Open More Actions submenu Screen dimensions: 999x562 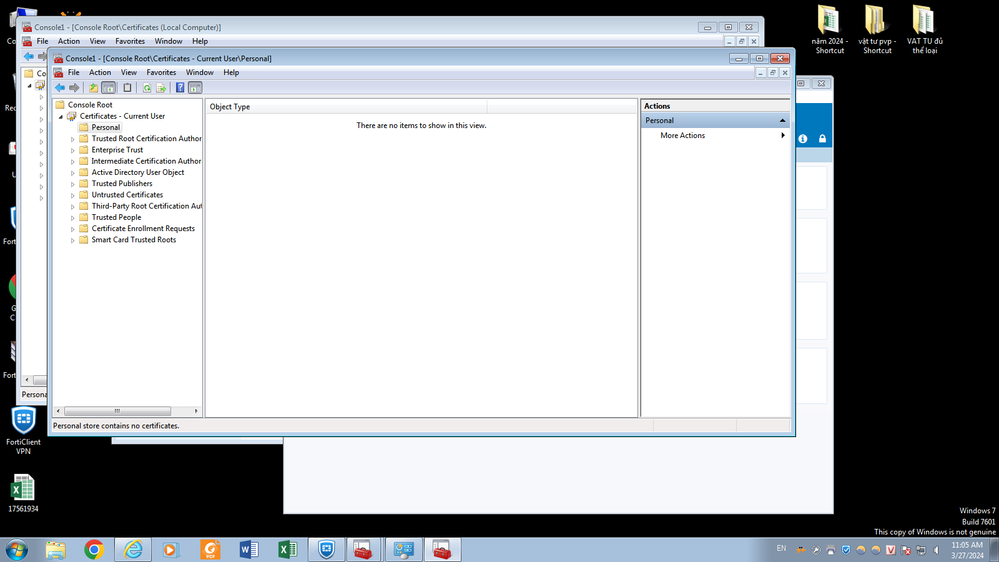[715, 136]
